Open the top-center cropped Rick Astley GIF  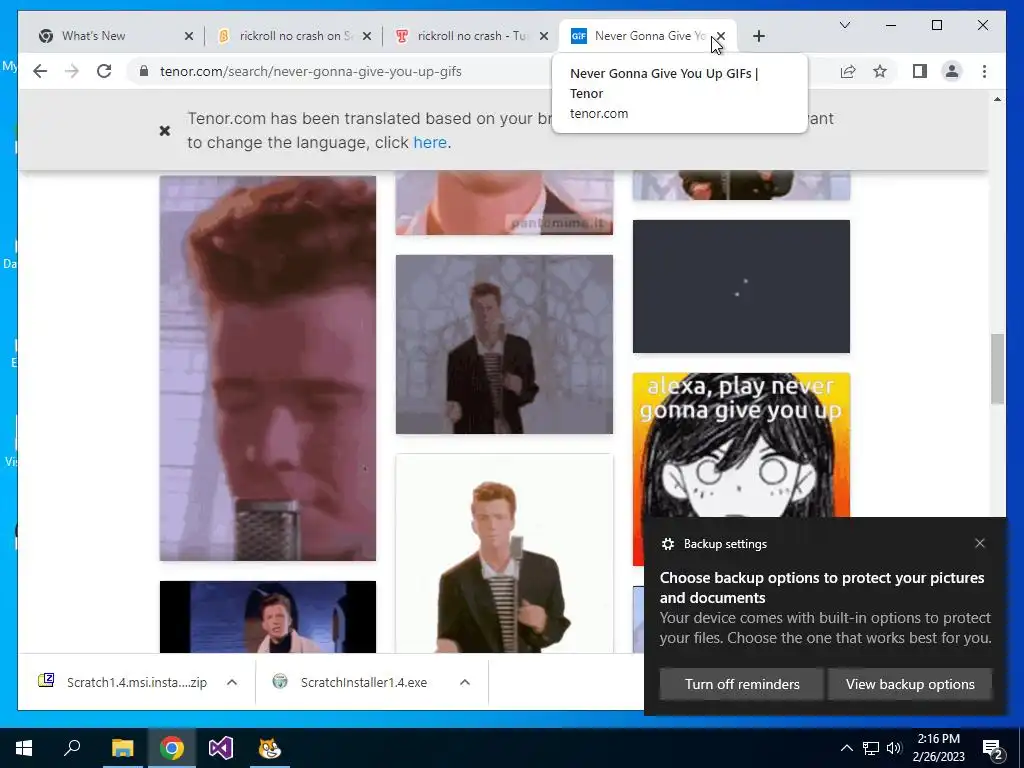tap(504, 202)
